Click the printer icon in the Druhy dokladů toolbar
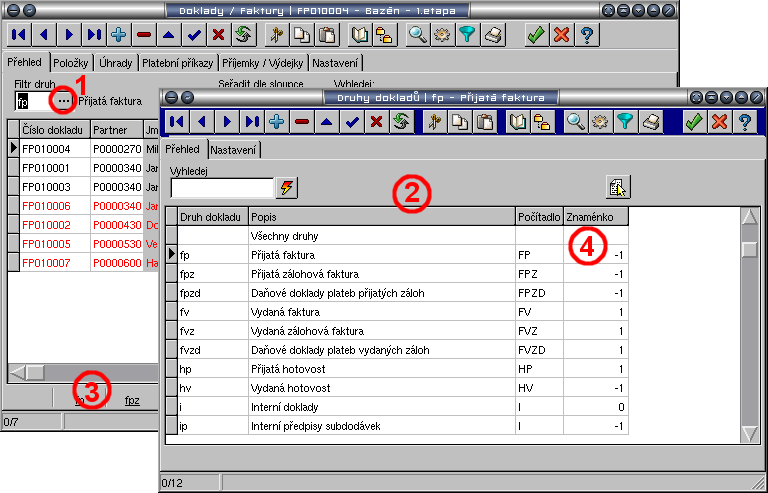Screen dimensions: 768x493 pyautogui.click(x=650, y=122)
